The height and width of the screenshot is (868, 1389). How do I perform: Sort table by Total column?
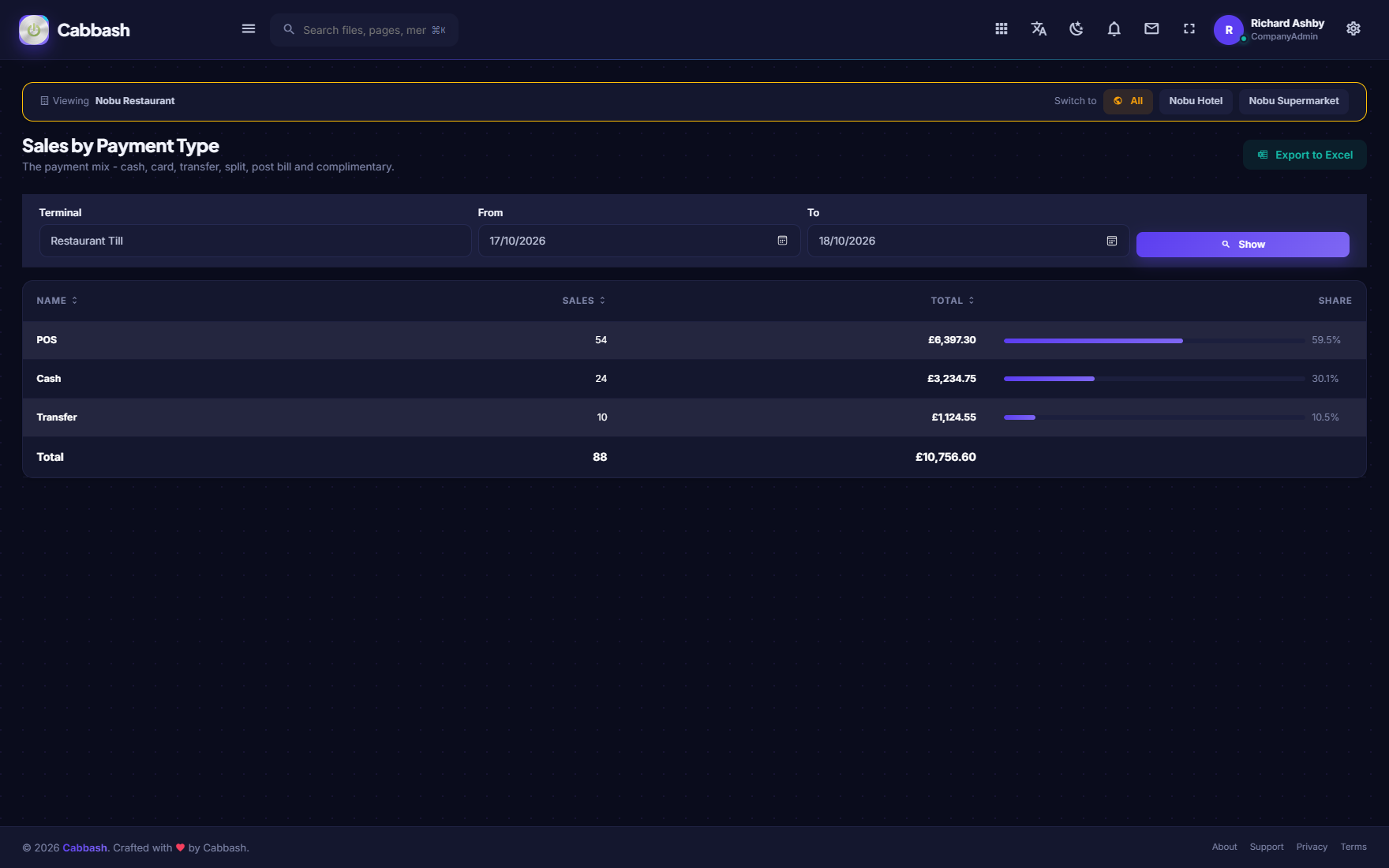[x=953, y=301]
